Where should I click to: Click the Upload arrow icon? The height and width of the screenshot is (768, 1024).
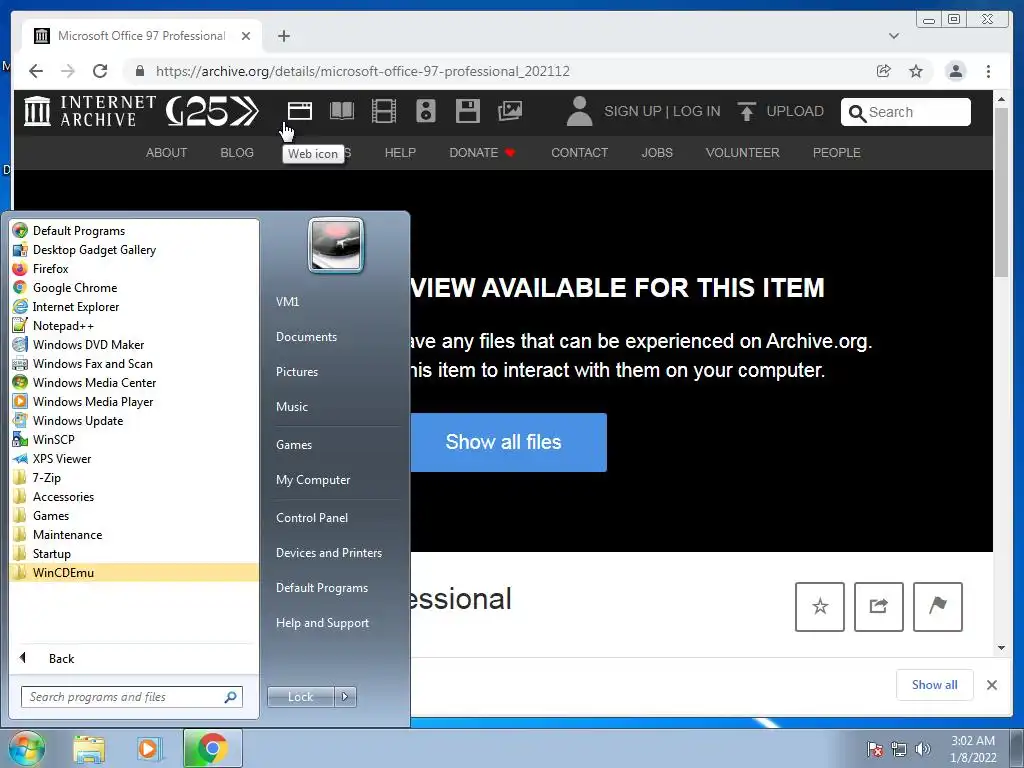[x=746, y=111]
